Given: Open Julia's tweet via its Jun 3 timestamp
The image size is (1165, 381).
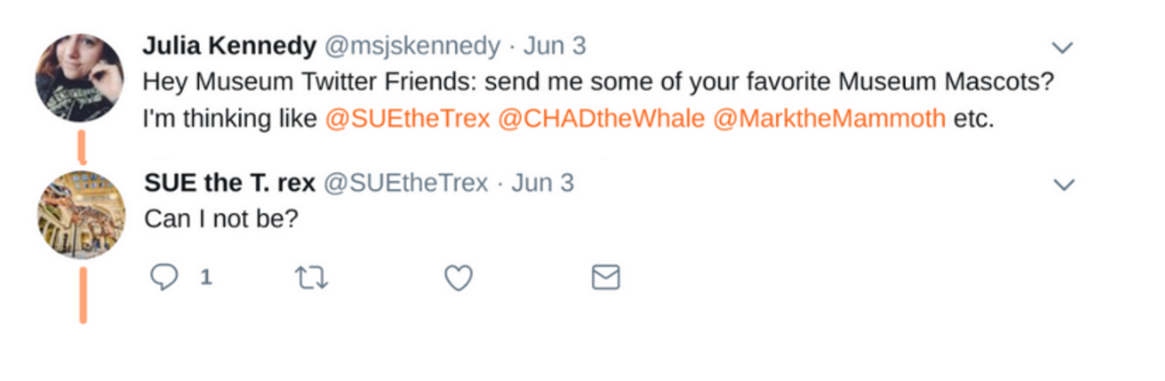Looking at the screenshot, I should (x=555, y=47).
